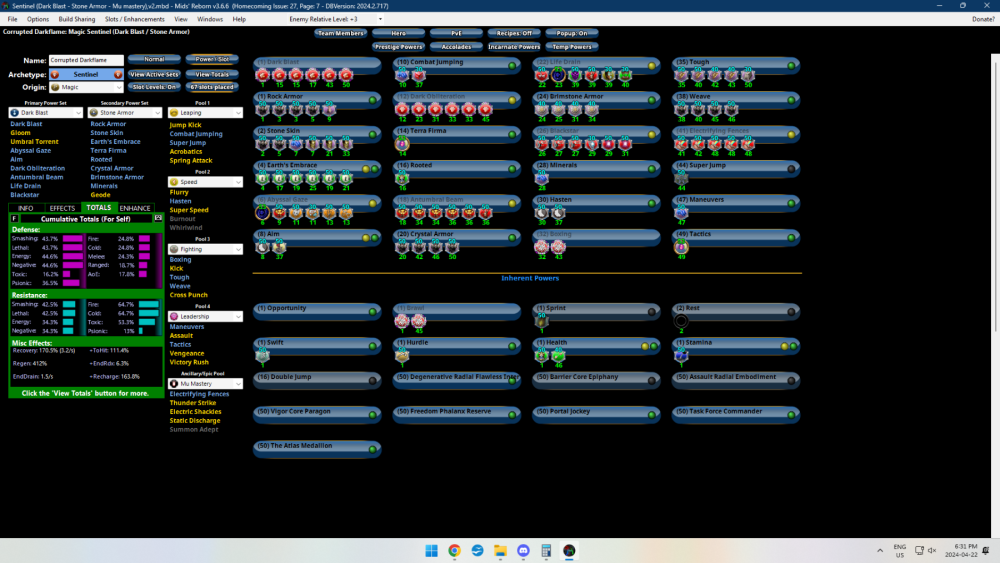The width and height of the screenshot is (1000, 563).
Task: Click the View Totals button
Action: pyautogui.click(x=212, y=75)
